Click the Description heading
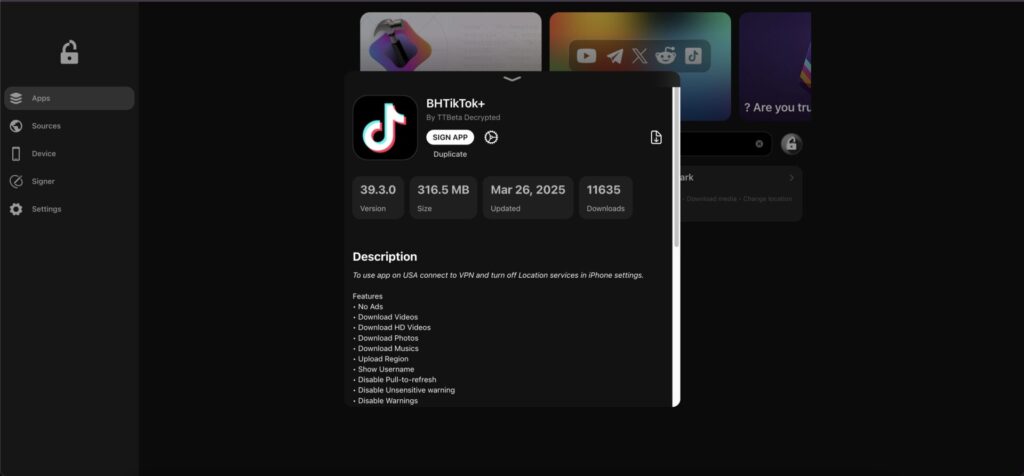The width and height of the screenshot is (1024, 476). click(x=385, y=257)
